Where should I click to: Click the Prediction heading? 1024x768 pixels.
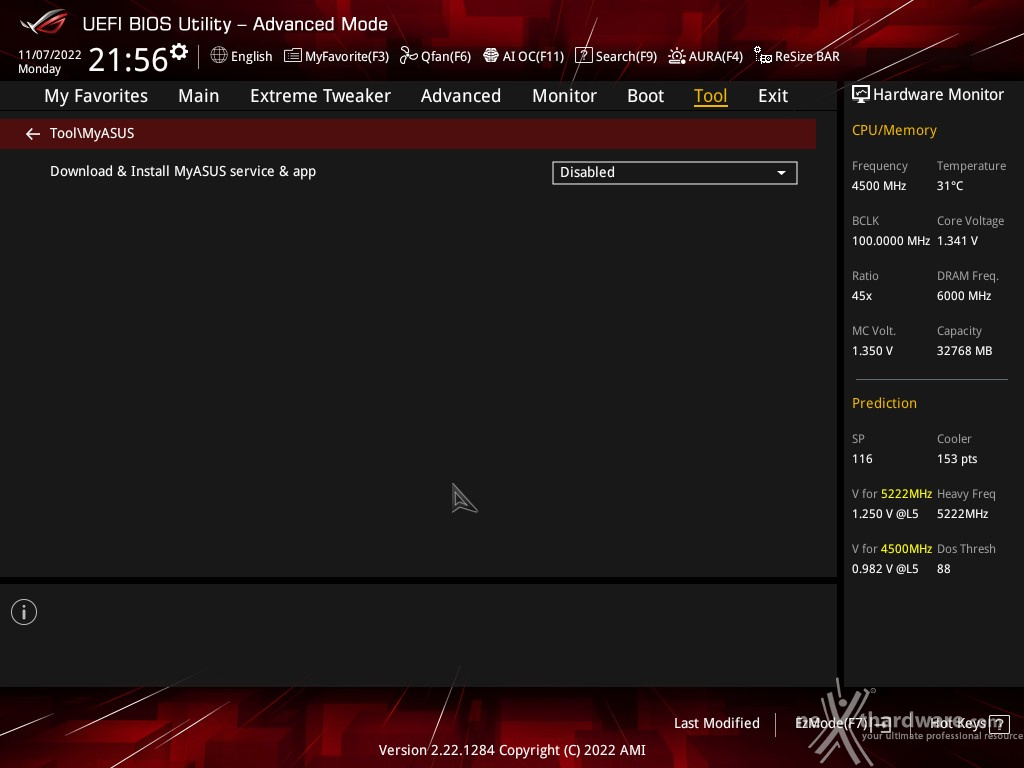[x=884, y=403]
